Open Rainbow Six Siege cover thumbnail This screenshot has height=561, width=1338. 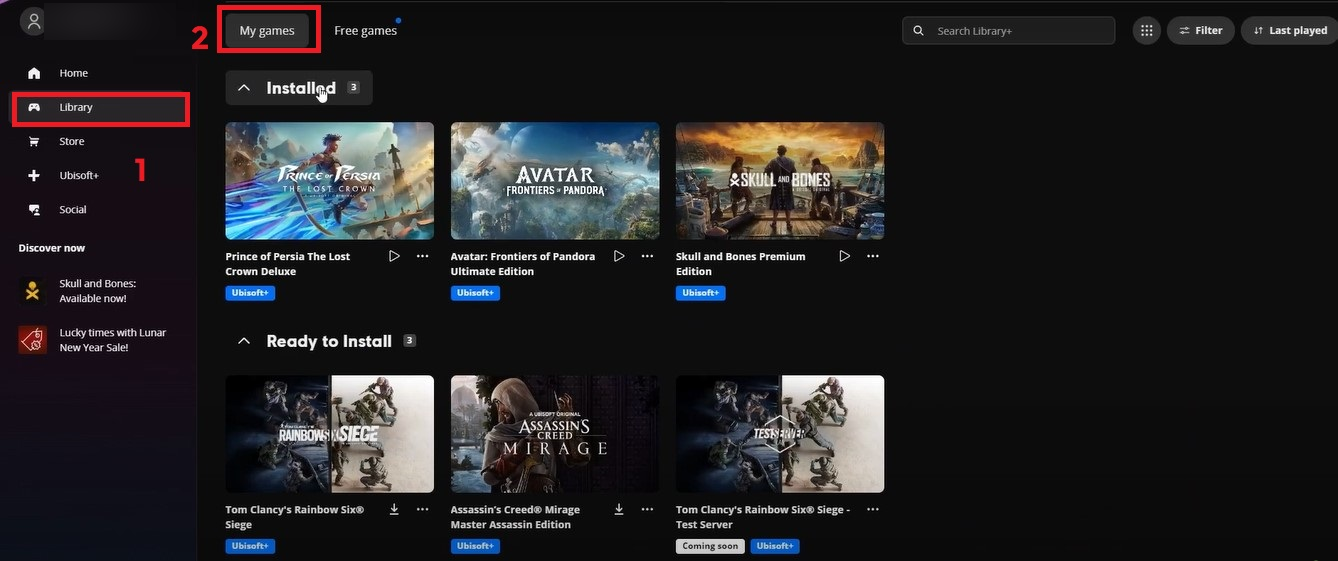click(329, 434)
